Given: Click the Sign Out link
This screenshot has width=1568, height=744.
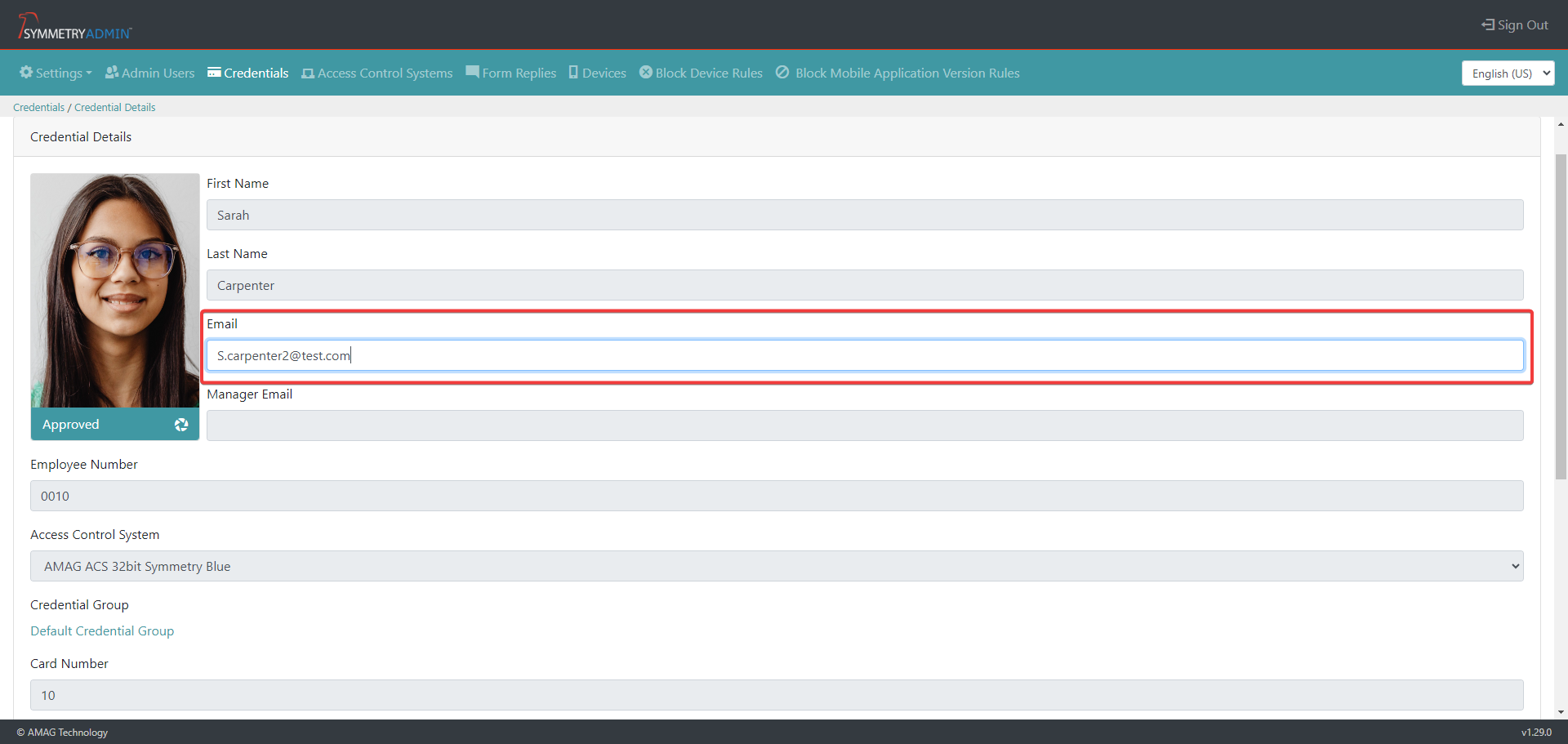Looking at the screenshot, I should coord(1514,25).
